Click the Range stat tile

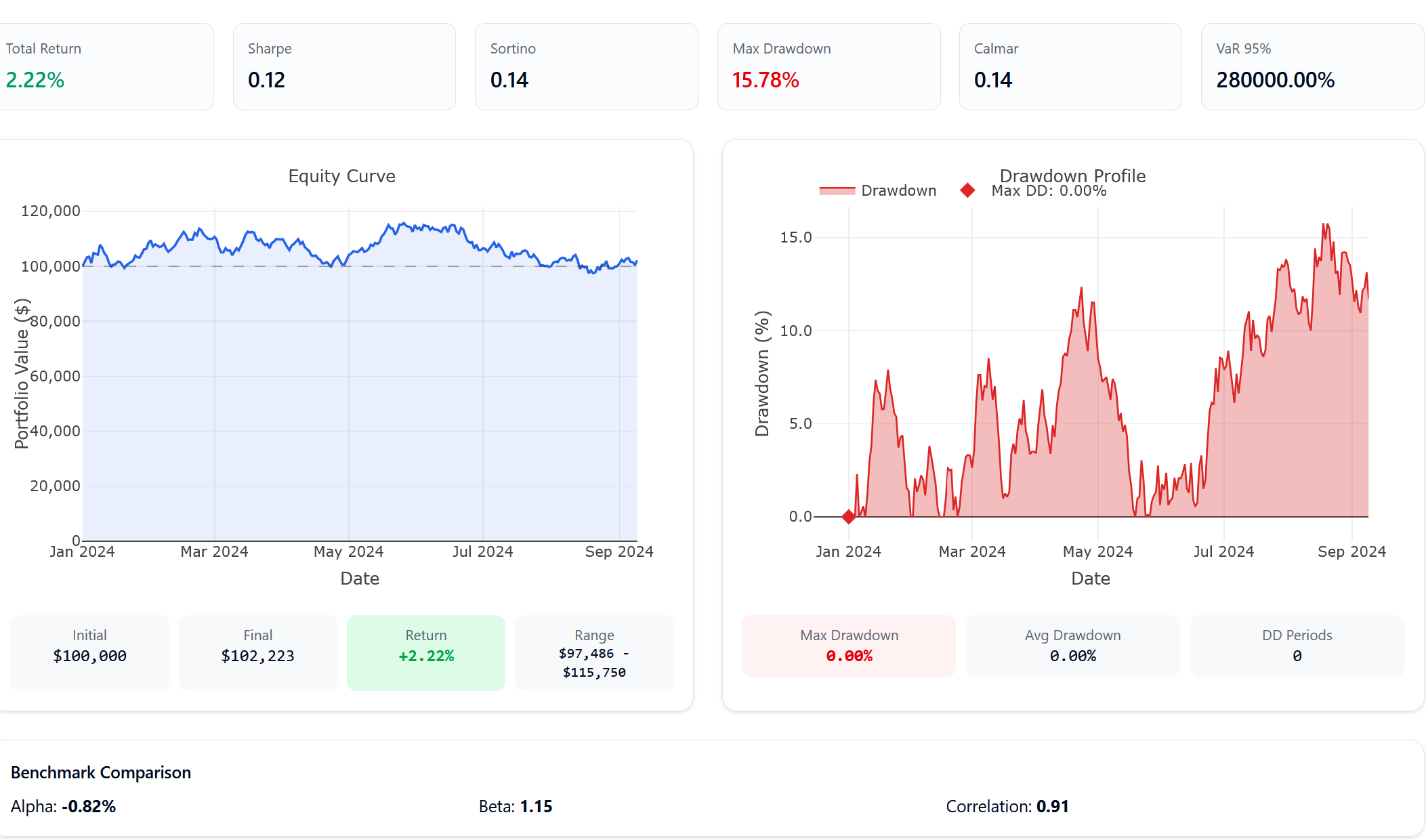coord(594,652)
